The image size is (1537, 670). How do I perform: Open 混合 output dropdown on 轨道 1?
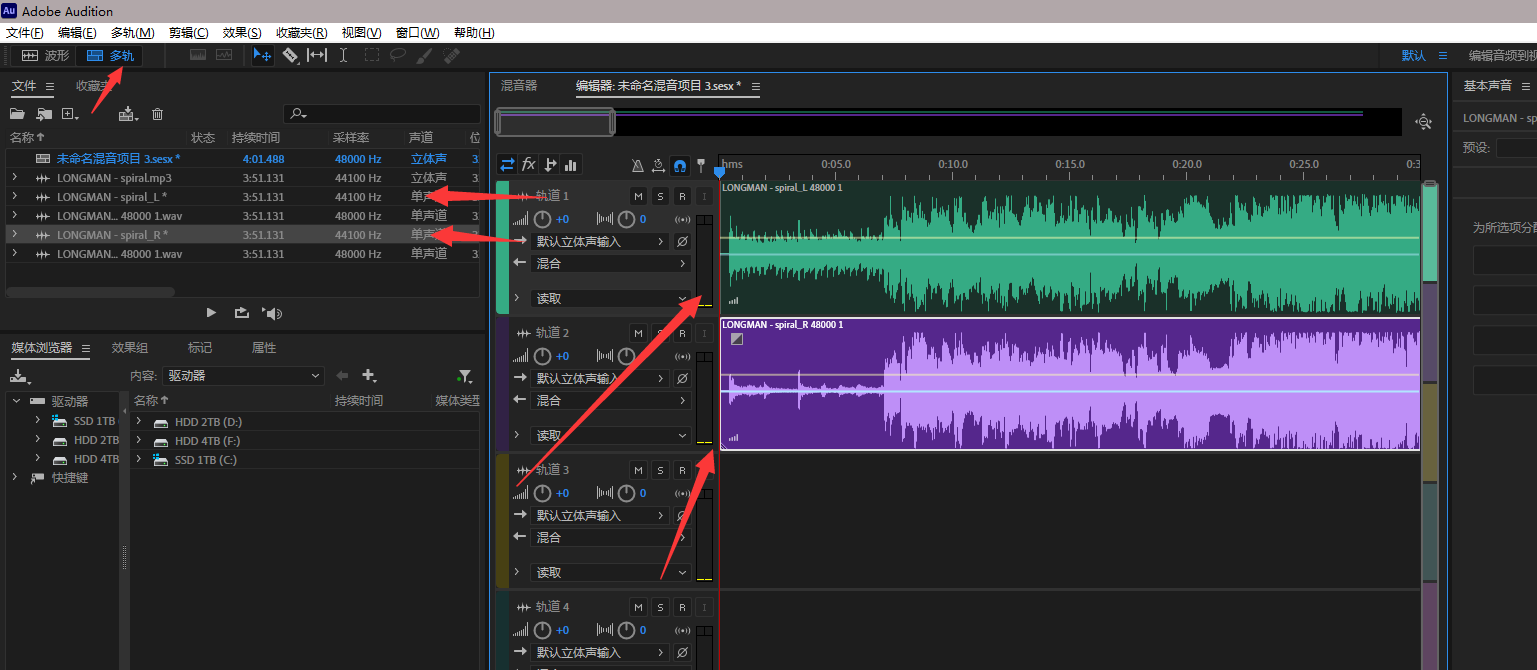[x=611, y=263]
